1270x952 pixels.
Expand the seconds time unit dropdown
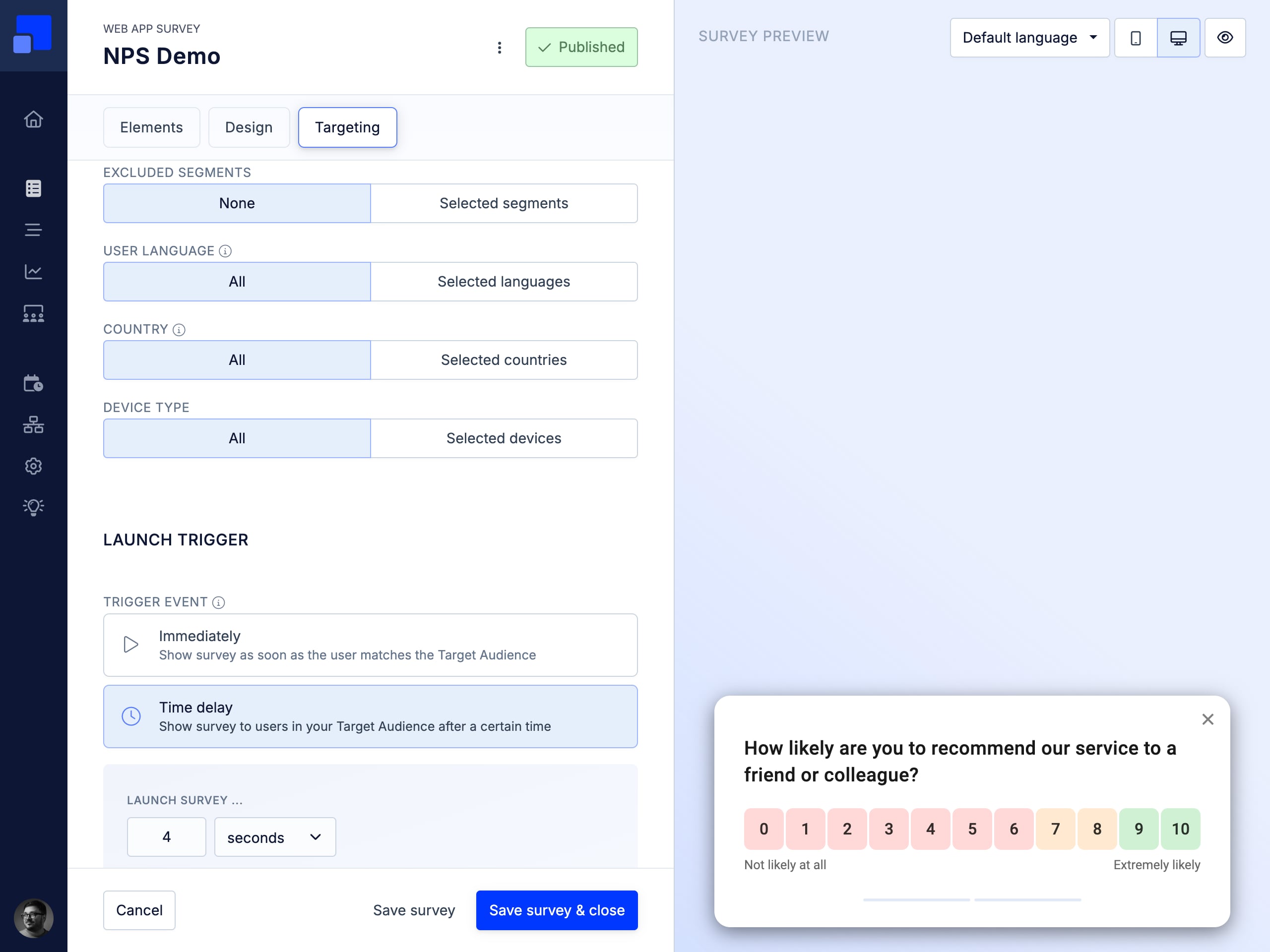275,836
